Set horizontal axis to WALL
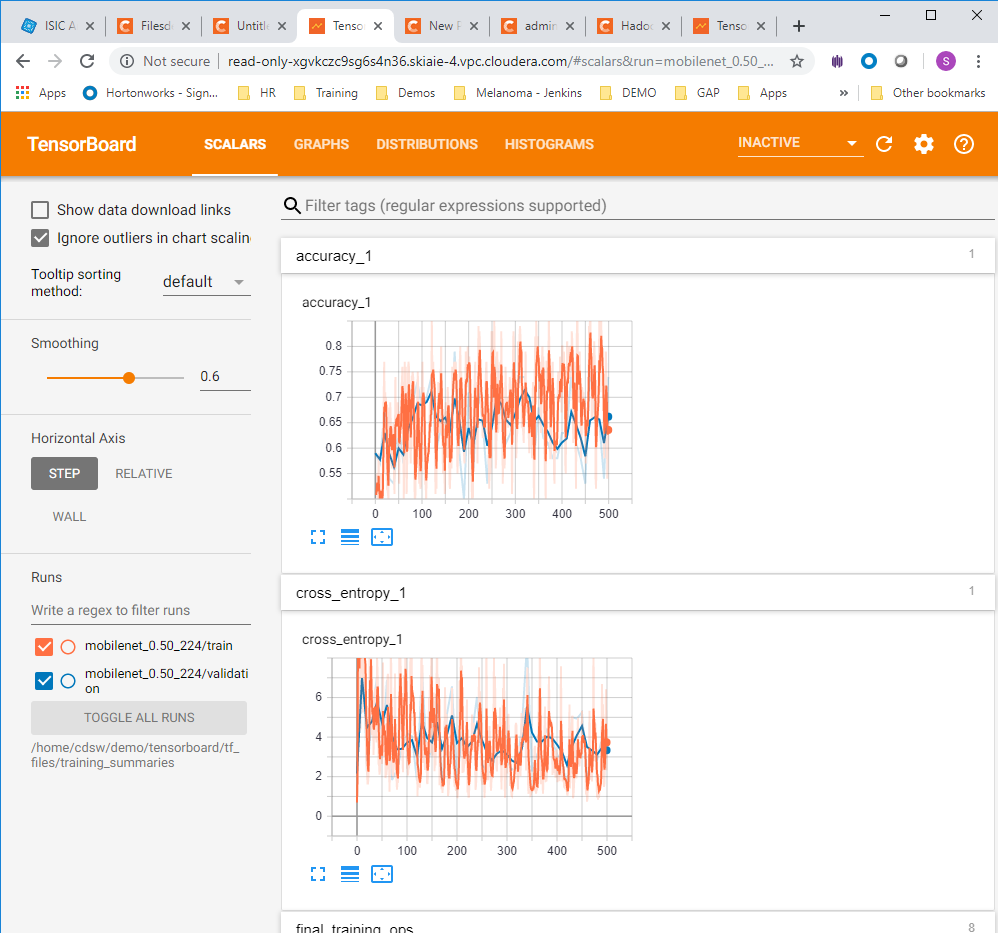 (69, 517)
